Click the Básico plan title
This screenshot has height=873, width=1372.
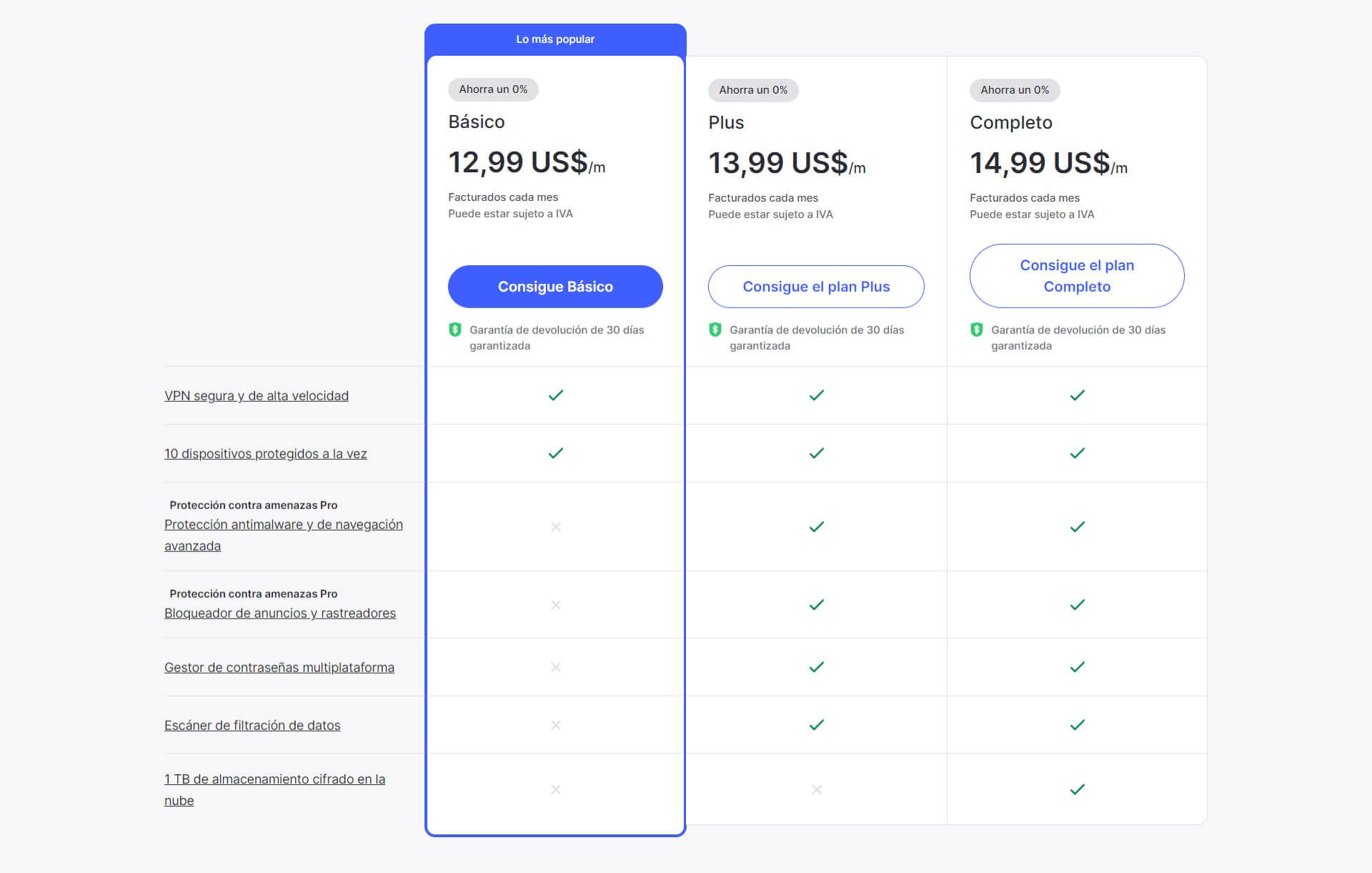pyautogui.click(x=477, y=122)
